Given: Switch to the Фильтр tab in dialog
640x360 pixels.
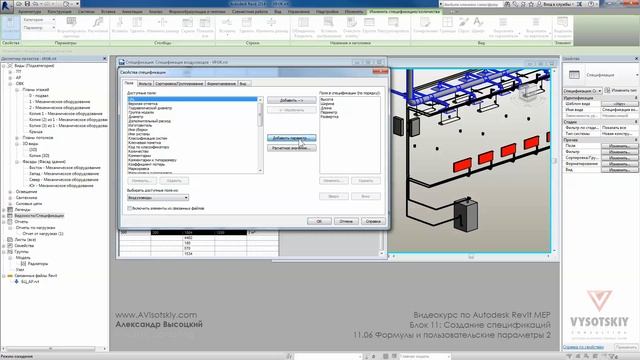Looking at the screenshot, I should click(x=145, y=84).
